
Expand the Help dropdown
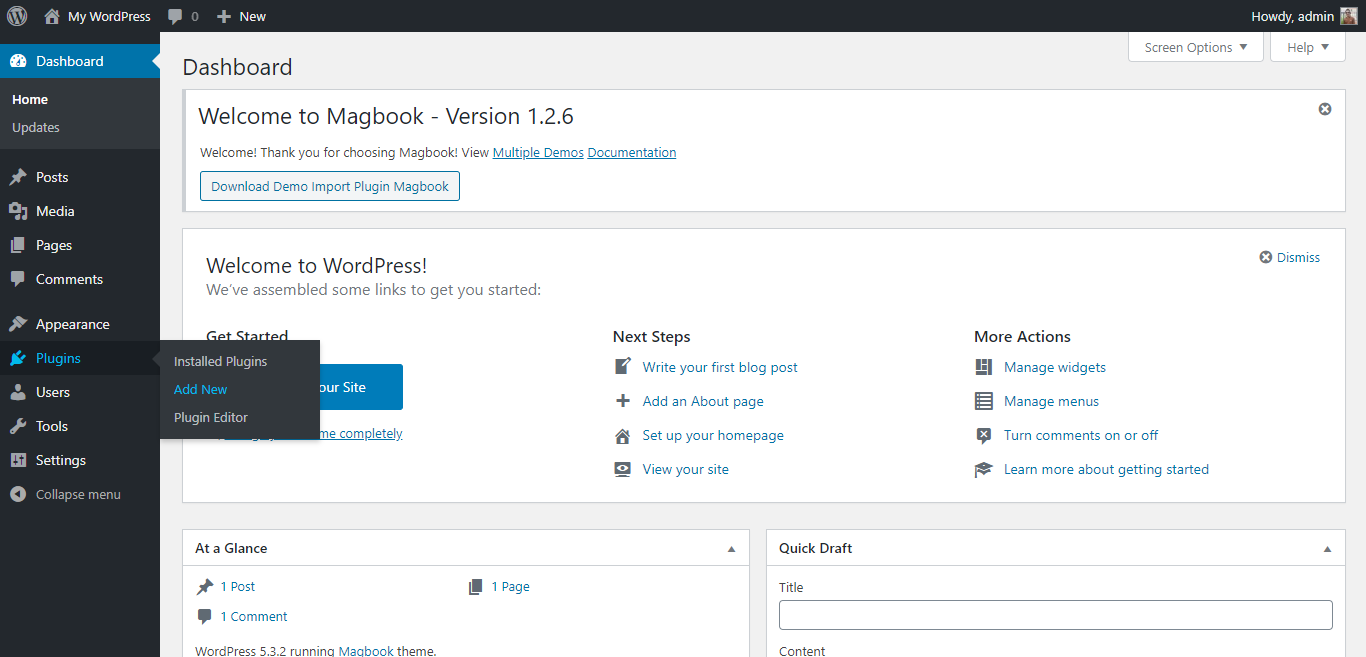point(1308,47)
